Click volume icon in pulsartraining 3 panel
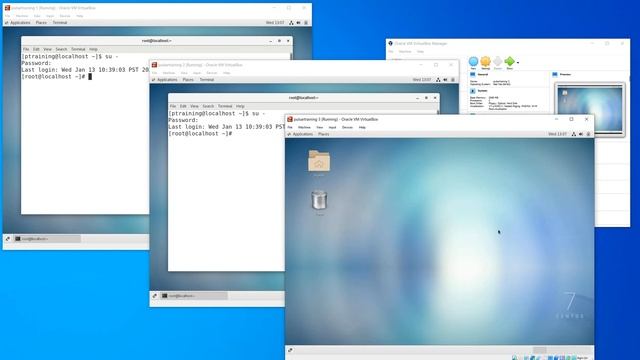The width and height of the screenshot is (640, 360). point(581,134)
